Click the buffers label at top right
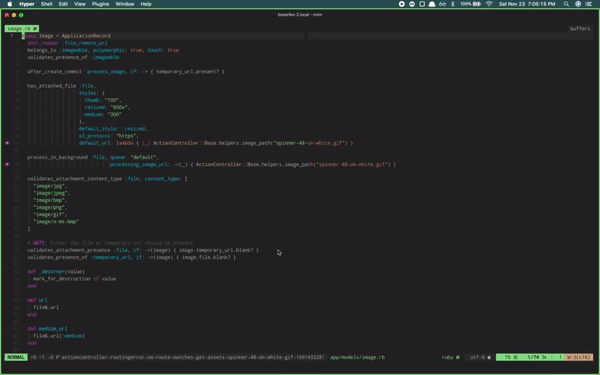Image resolution: width=600 pixels, height=375 pixels. pyautogui.click(x=580, y=29)
